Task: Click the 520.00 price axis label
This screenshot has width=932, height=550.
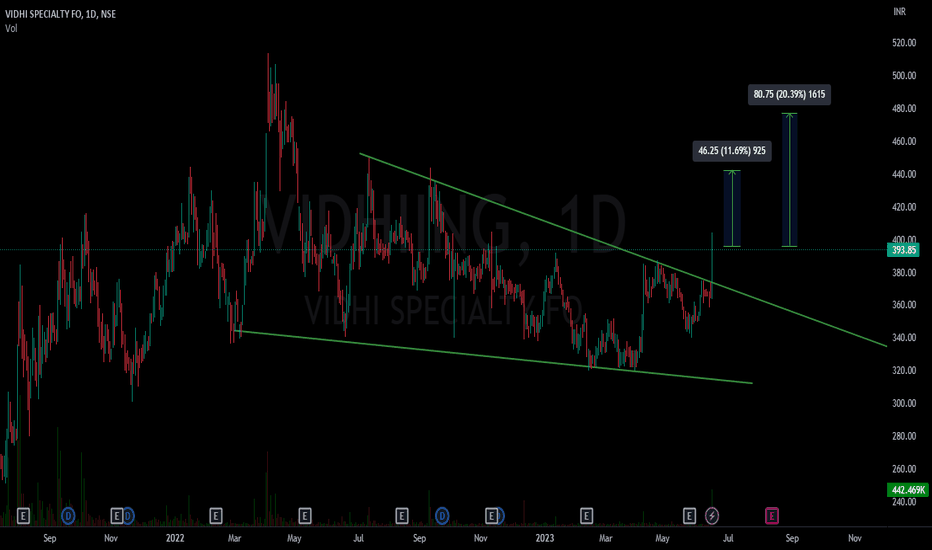Action: (x=904, y=43)
